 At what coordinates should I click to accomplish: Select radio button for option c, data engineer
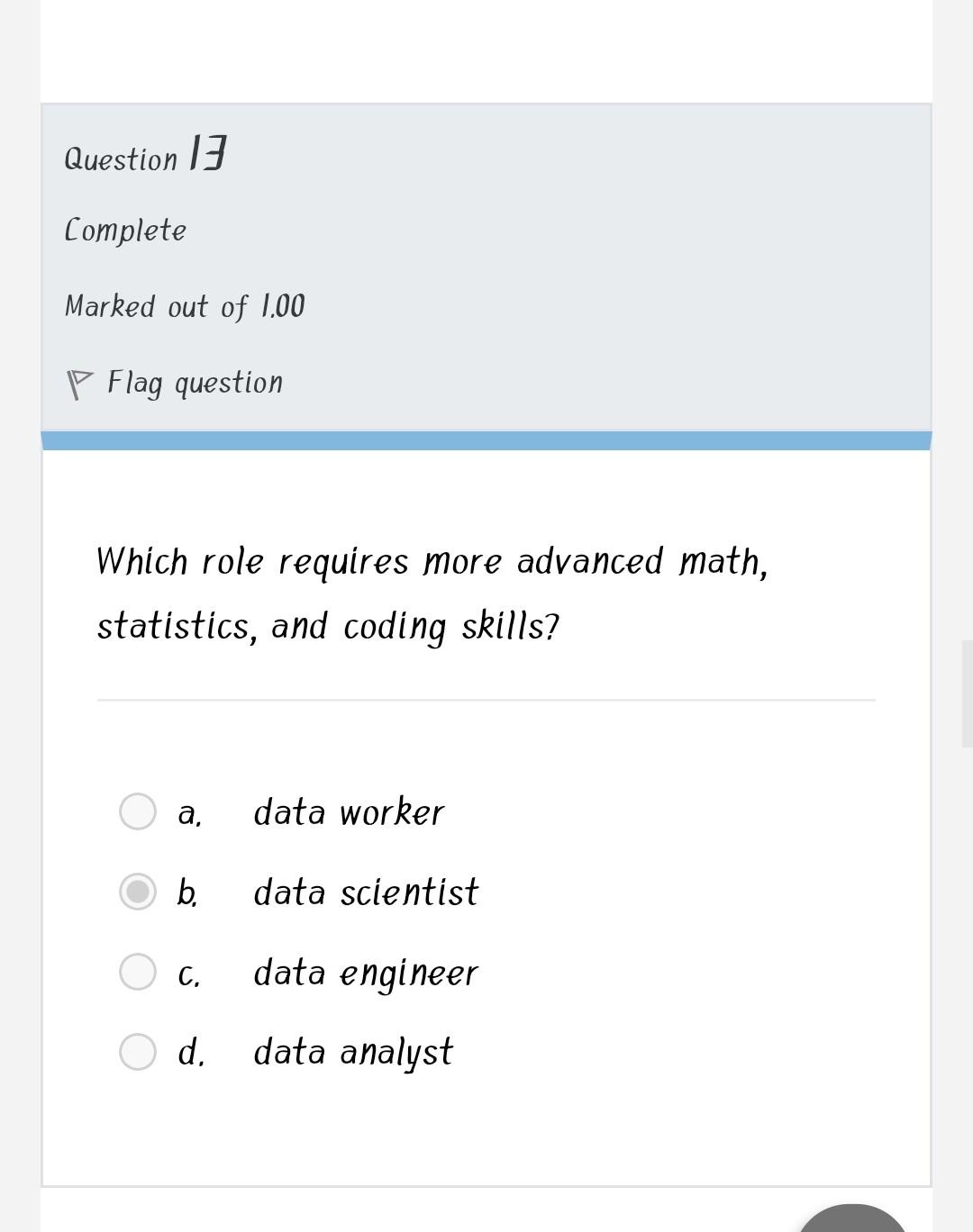pyautogui.click(x=139, y=971)
